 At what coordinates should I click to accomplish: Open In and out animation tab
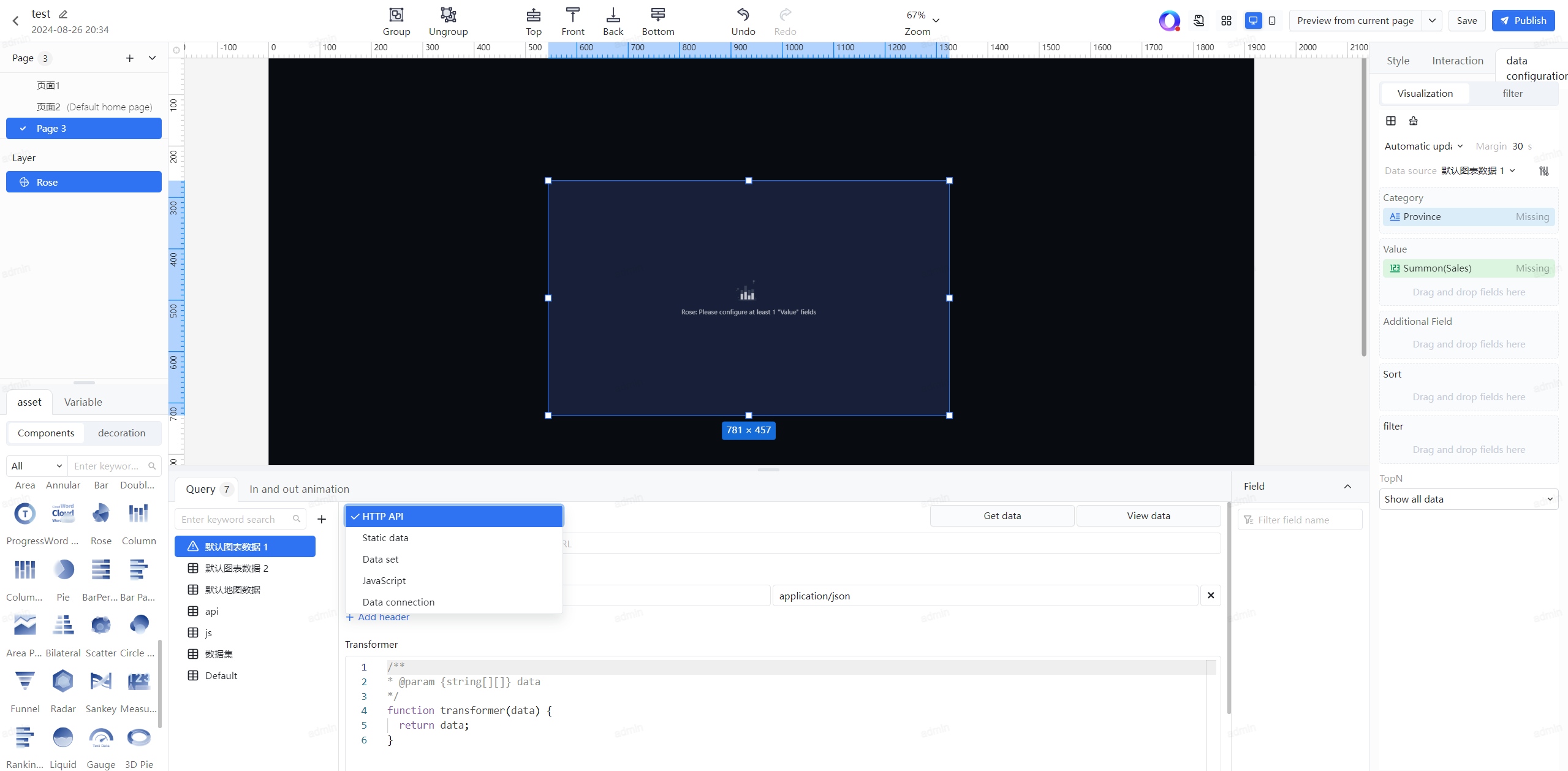coord(299,489)
